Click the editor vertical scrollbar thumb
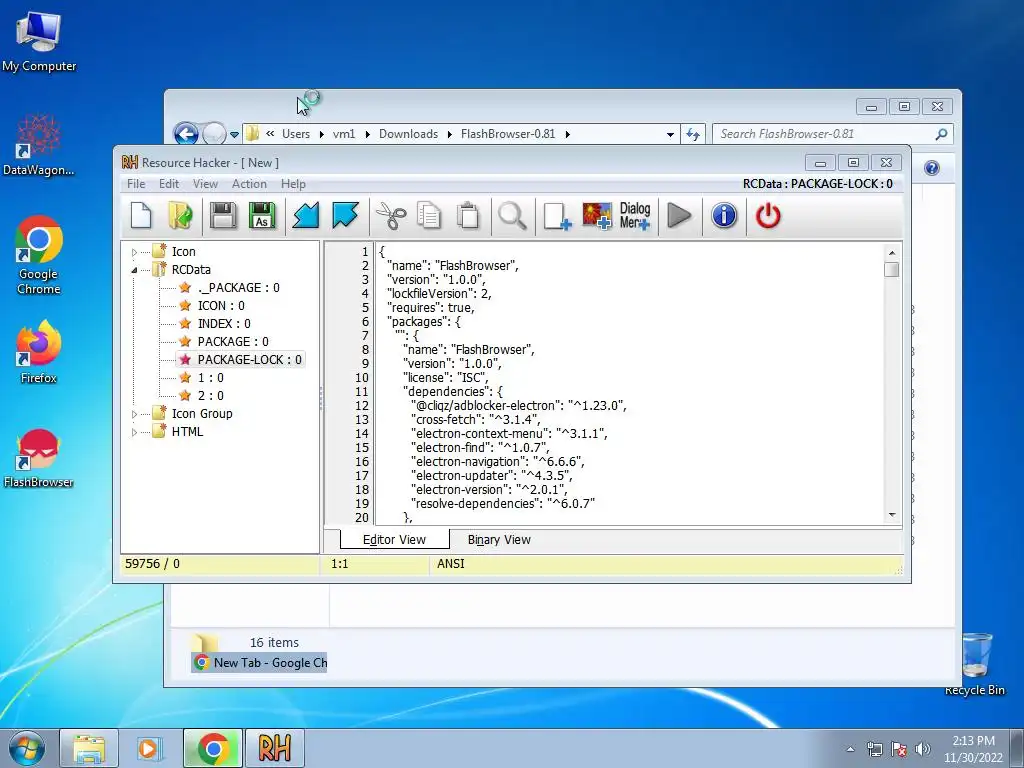Image resolution: width=1024 pixels, height=768 pixels. pos(892,269)
